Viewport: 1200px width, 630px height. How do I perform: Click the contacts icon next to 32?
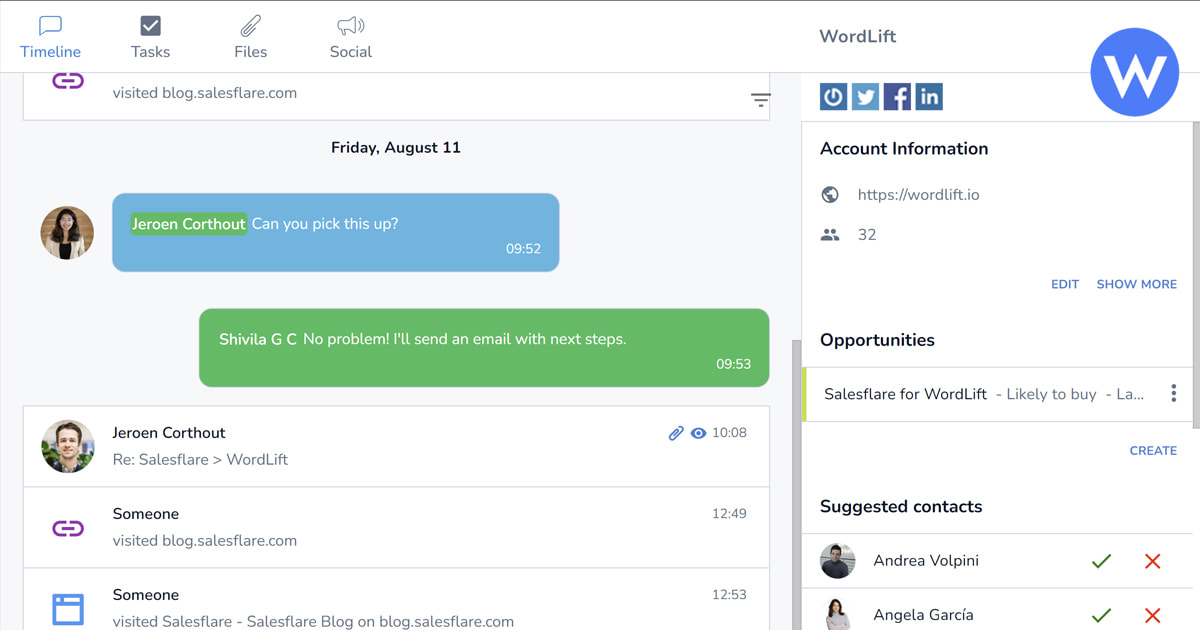[x=830, y=234]
